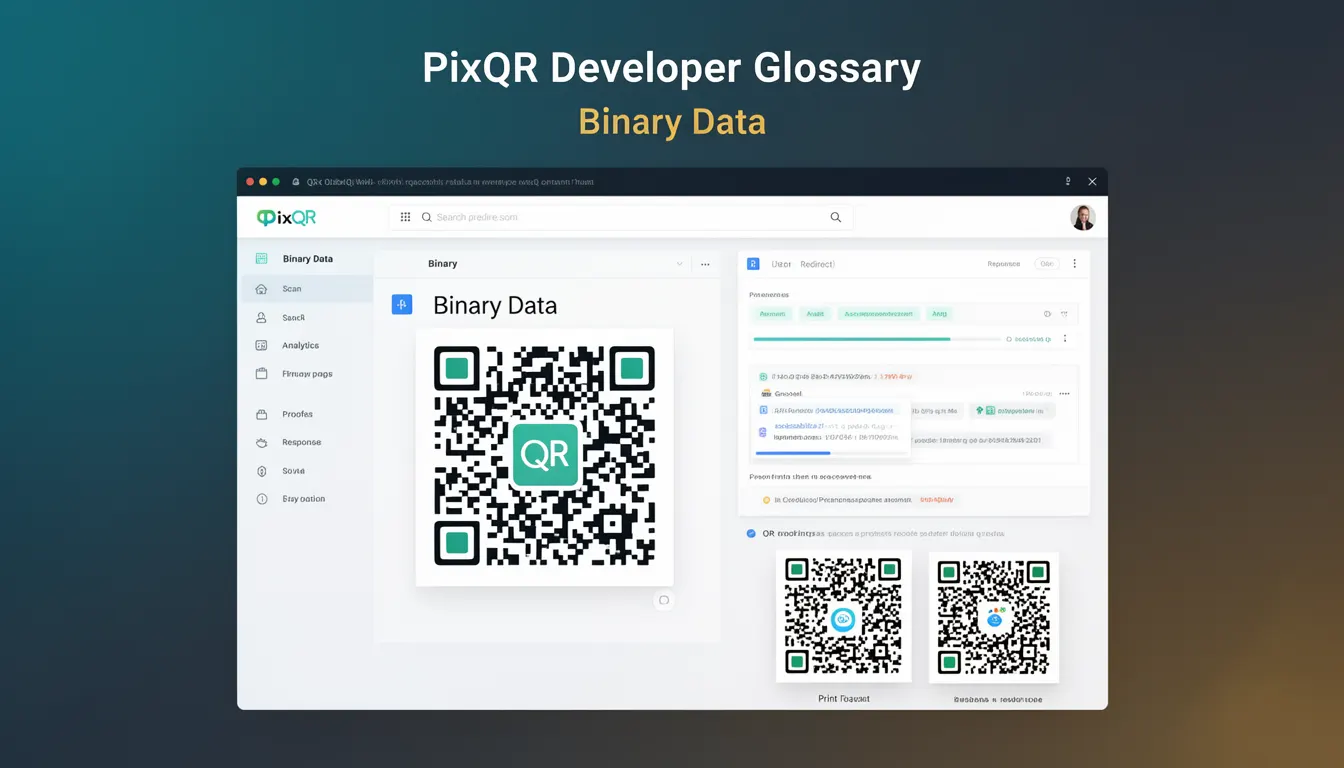1344x768 pixels.
Task: Click the rightmost small QR thumbnail
Action: click(994, 617)
